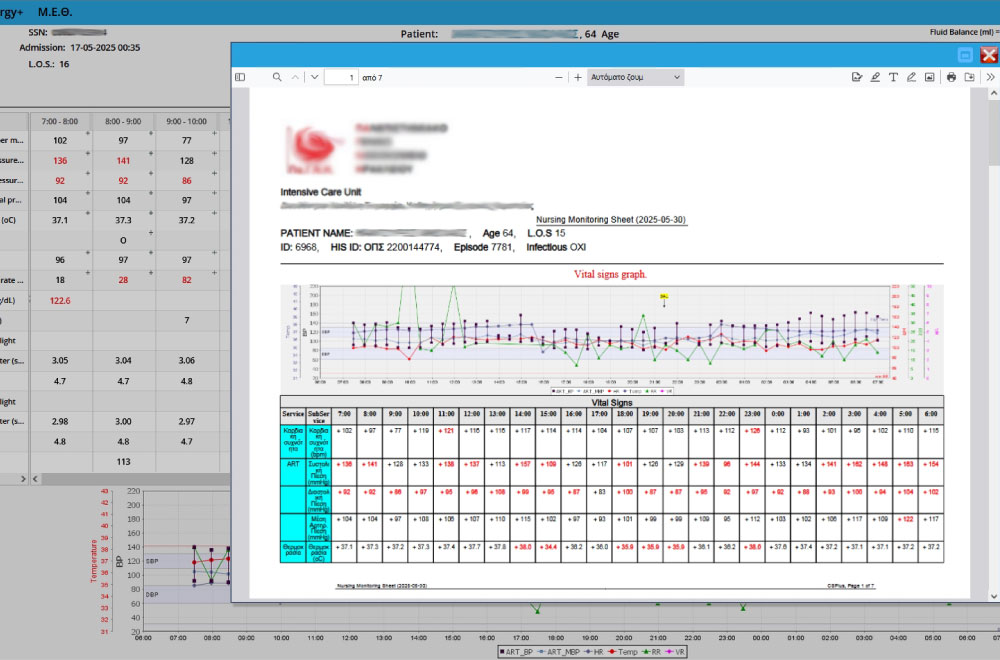Click the red 141 pressure value
This screenshot has height=660, width=1000.
pyautogui.click(x=123, y=161)
